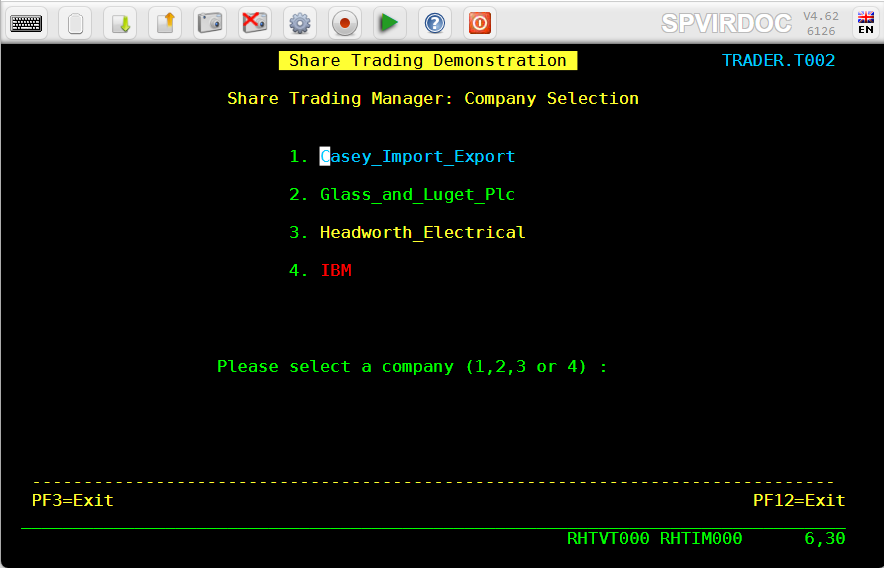884x568 pixels.
Task: Click the PF3=Exit function key label
Action: tap(73, 500)
